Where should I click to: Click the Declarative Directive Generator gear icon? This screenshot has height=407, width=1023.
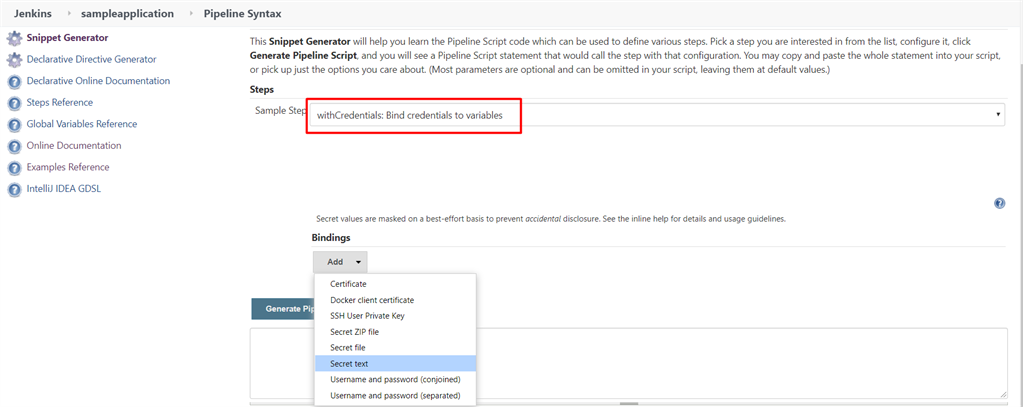[x=14, y=60]
